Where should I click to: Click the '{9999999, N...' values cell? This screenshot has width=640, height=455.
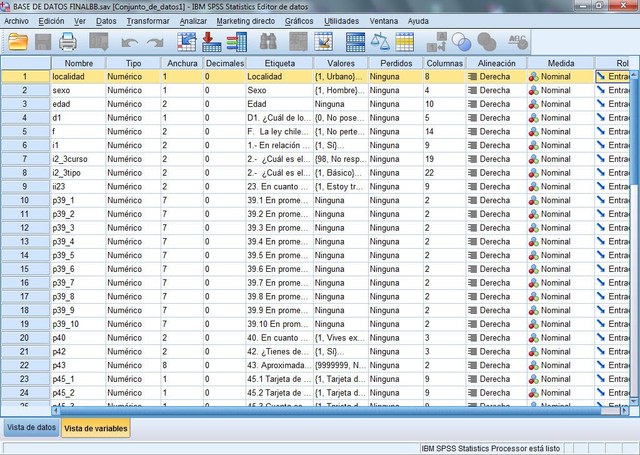341,365
